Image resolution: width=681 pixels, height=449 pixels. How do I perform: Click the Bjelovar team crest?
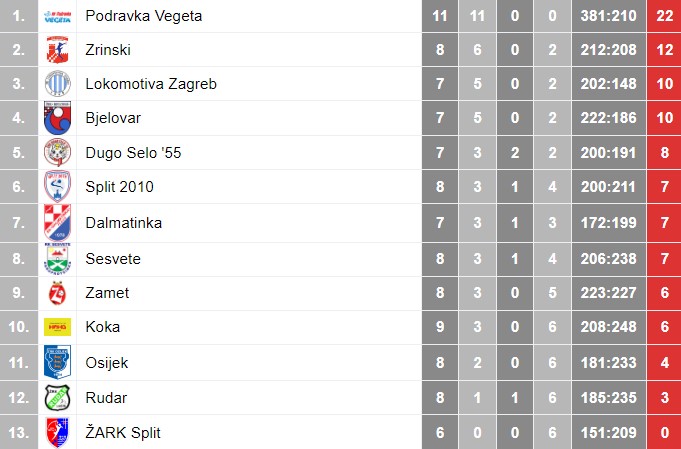pos(57,118)
